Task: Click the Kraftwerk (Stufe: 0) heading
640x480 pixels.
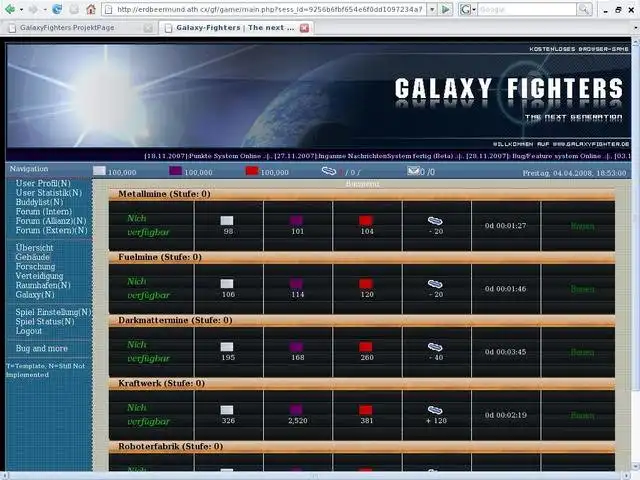Action: point(161,383)
